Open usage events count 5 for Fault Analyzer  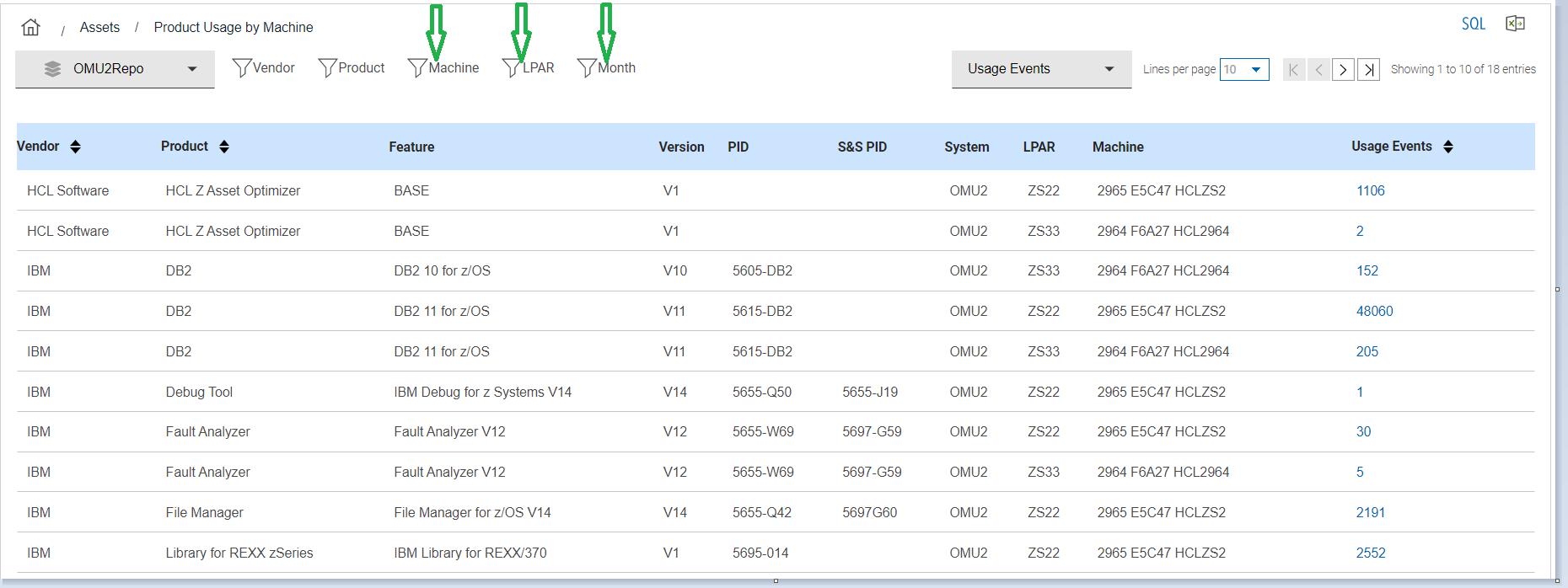coord(1359,472)
